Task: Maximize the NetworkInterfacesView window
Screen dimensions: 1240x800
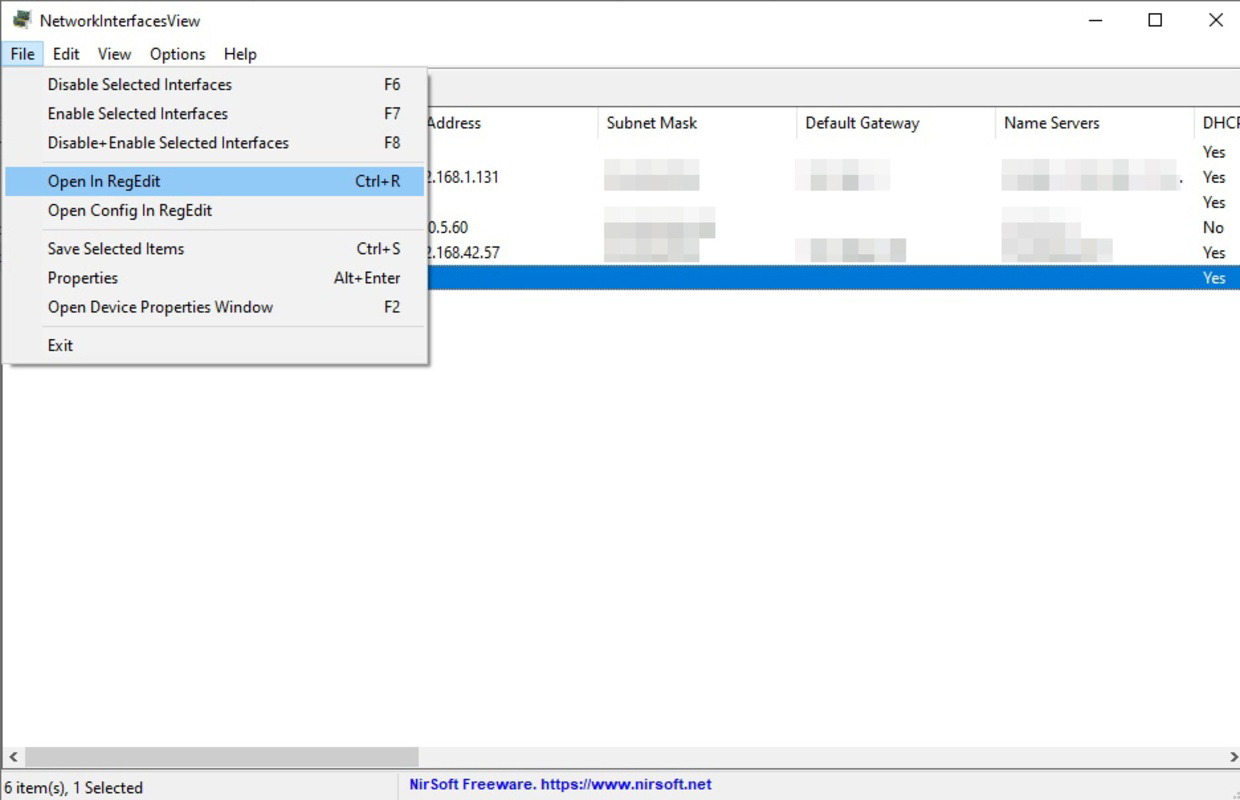Action: tap(1155, 20)
